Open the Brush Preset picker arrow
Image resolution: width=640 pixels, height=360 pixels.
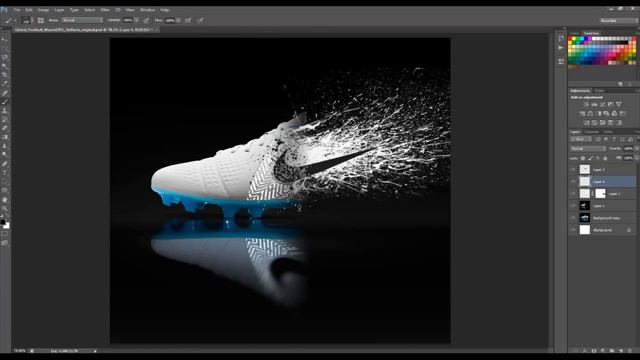pyautogui.click(x=32, y=20)
